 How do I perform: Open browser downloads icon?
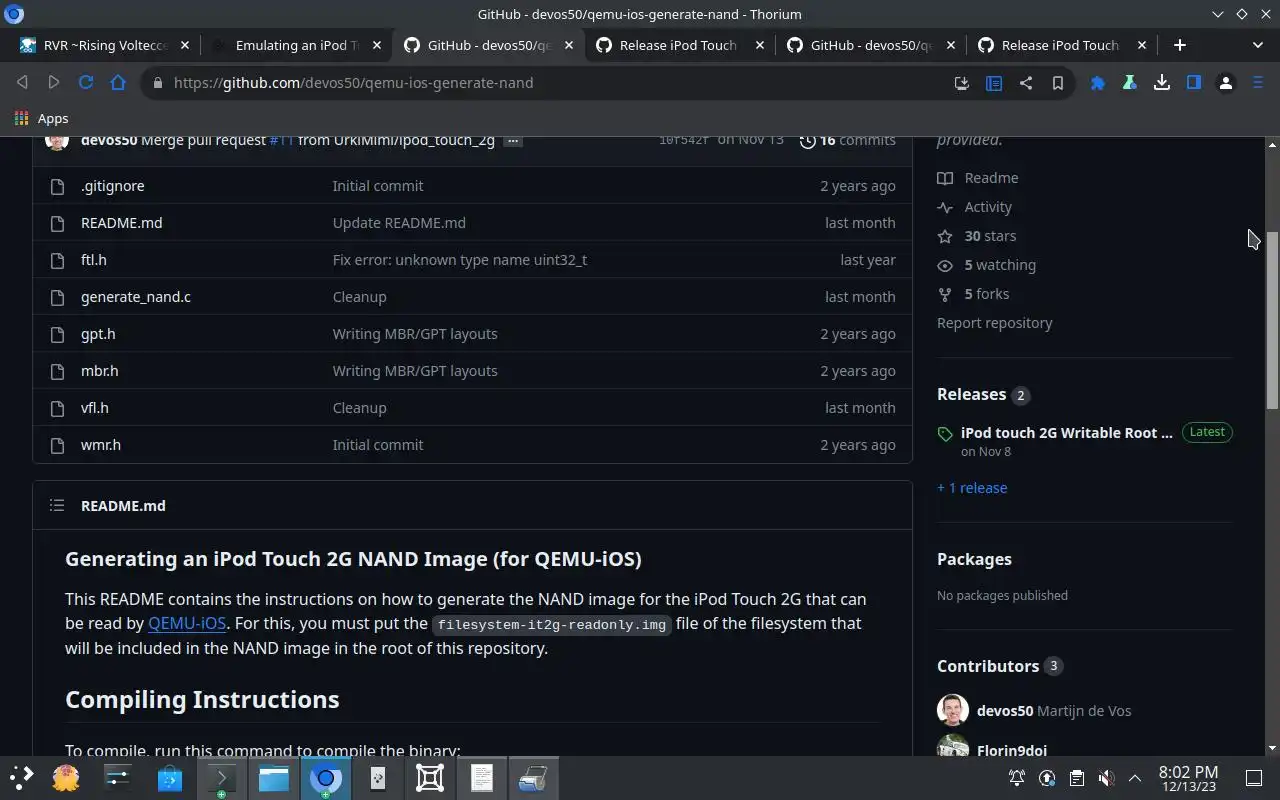tap(1162, 83)
